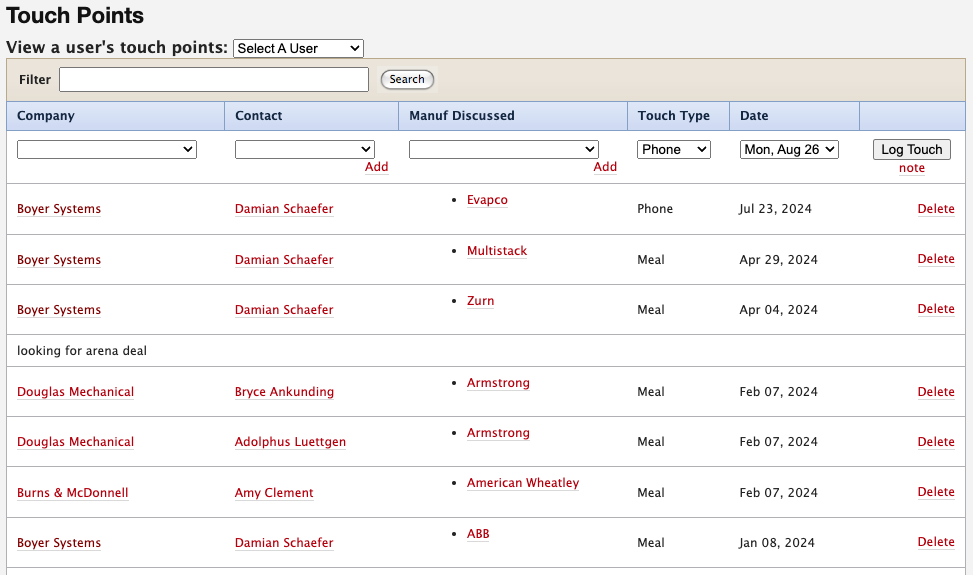Open Boyer Systems in Jan 08, 2024 row
The image size is (973, 575).
[59, 543]
